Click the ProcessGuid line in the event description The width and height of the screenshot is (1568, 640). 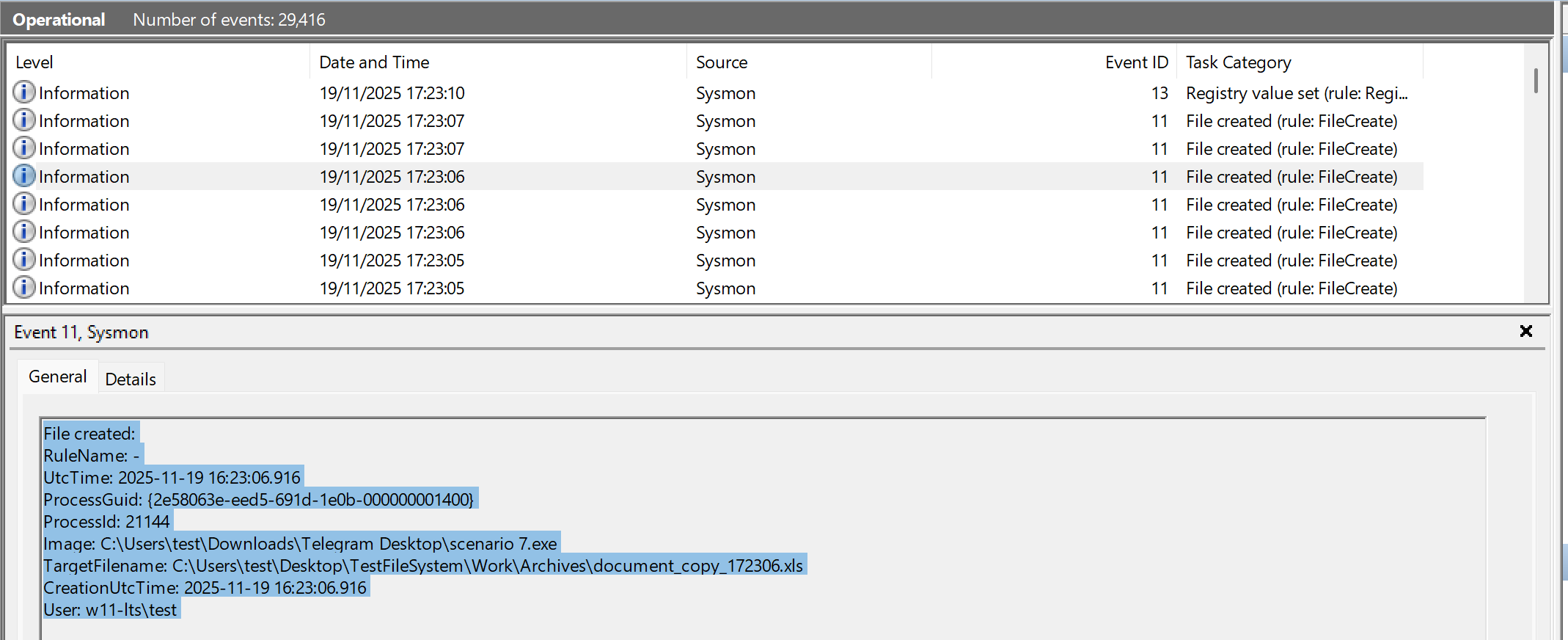pos(259,500)
